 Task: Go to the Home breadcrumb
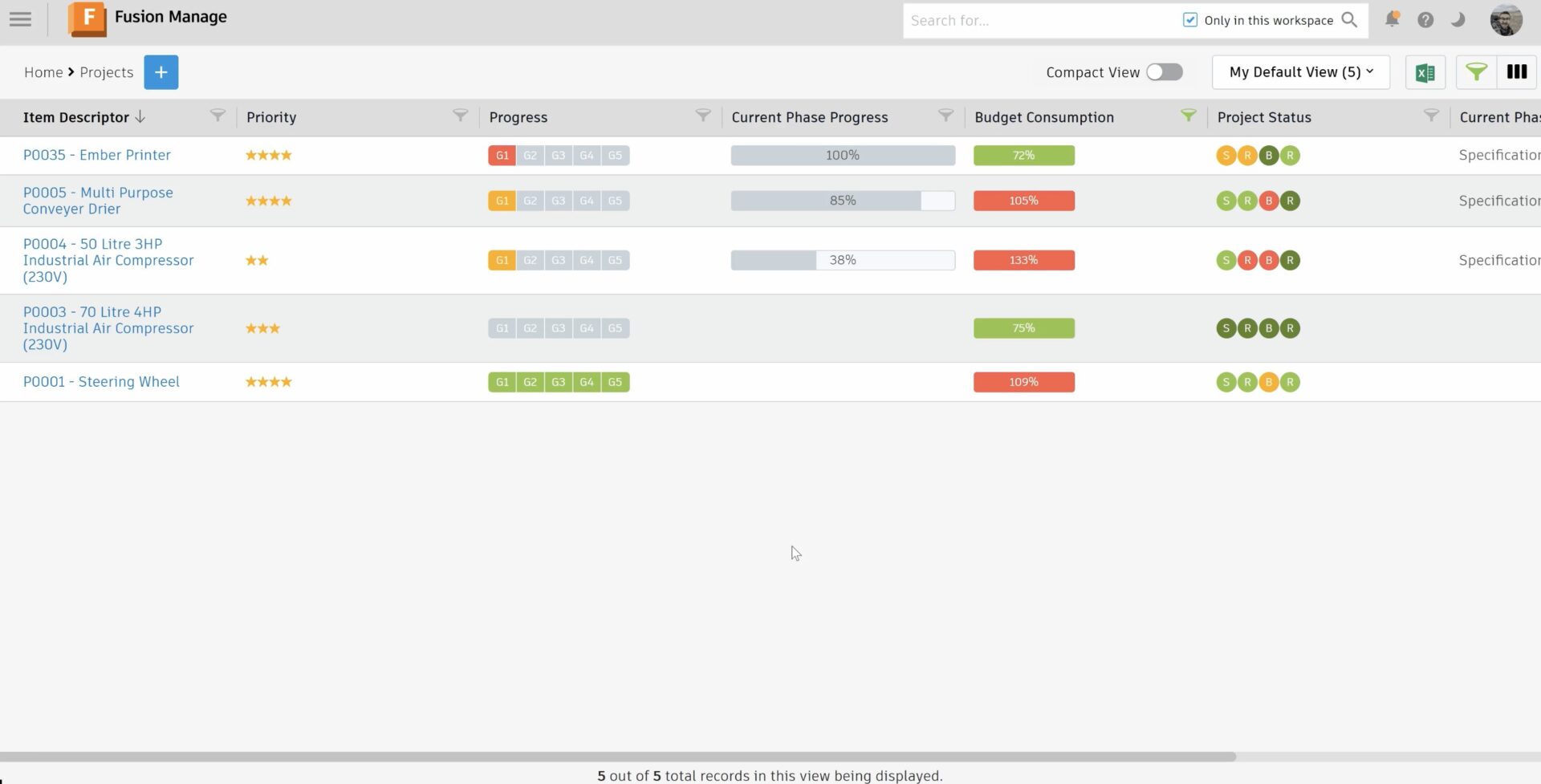tap(42, 71)
